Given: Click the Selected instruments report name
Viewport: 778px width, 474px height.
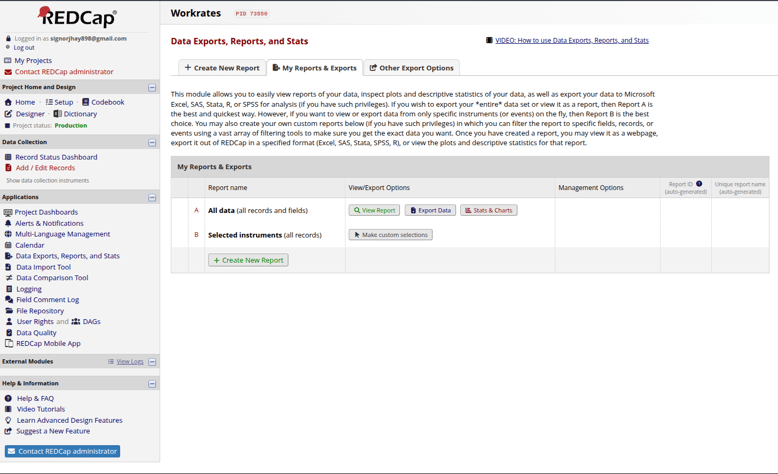Looking at the screenshot, I should (x=264, y=235).
